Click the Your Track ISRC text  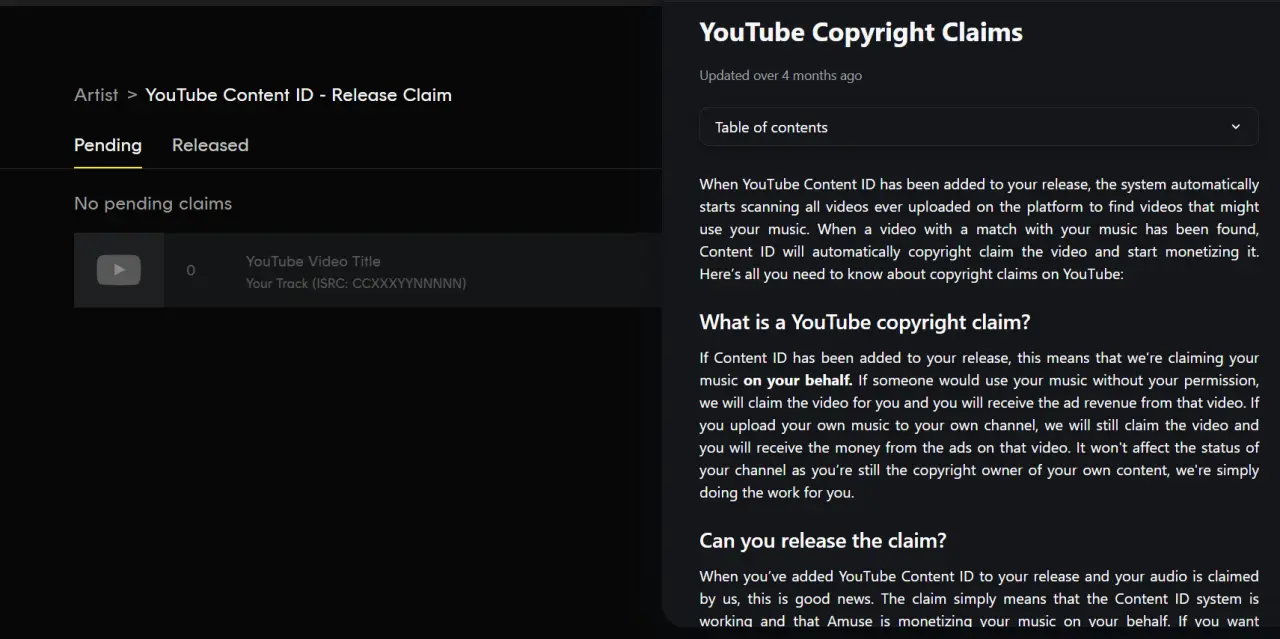tap(356, 283)
